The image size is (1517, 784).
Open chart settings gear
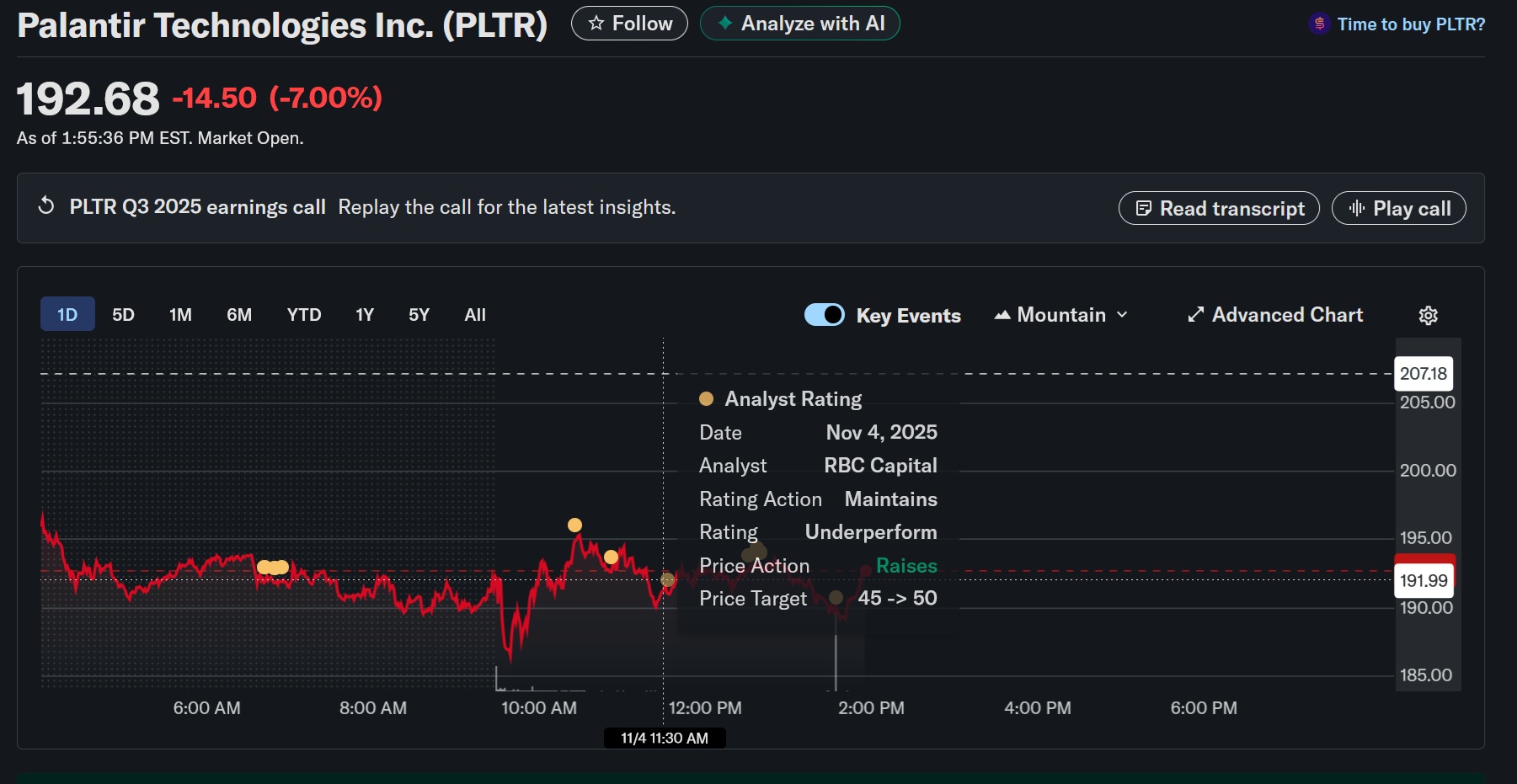pyautogui.click(x=1428, y=315)
